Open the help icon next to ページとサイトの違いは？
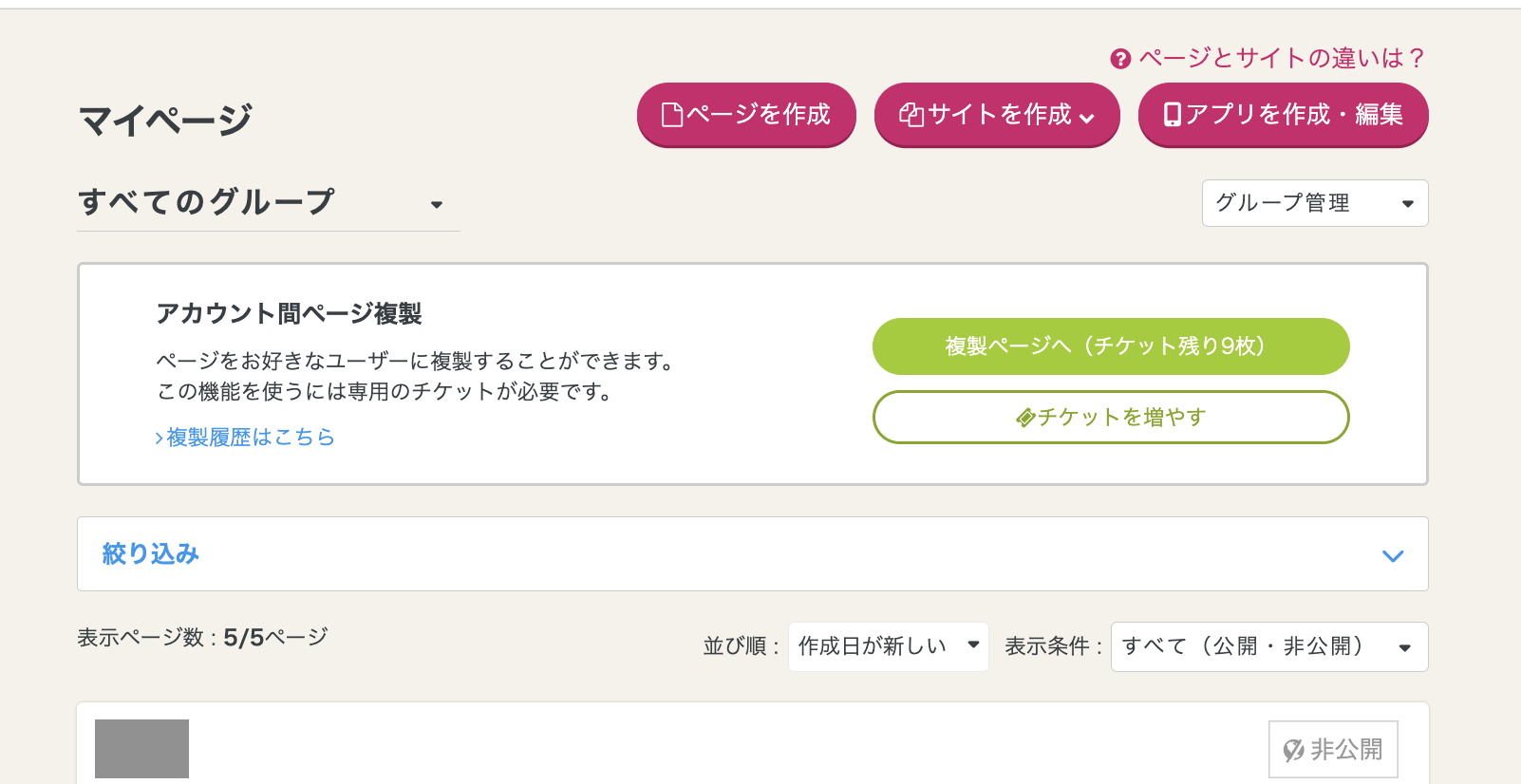Viewport: 1521px width, 784px height. click(1118, 59)
